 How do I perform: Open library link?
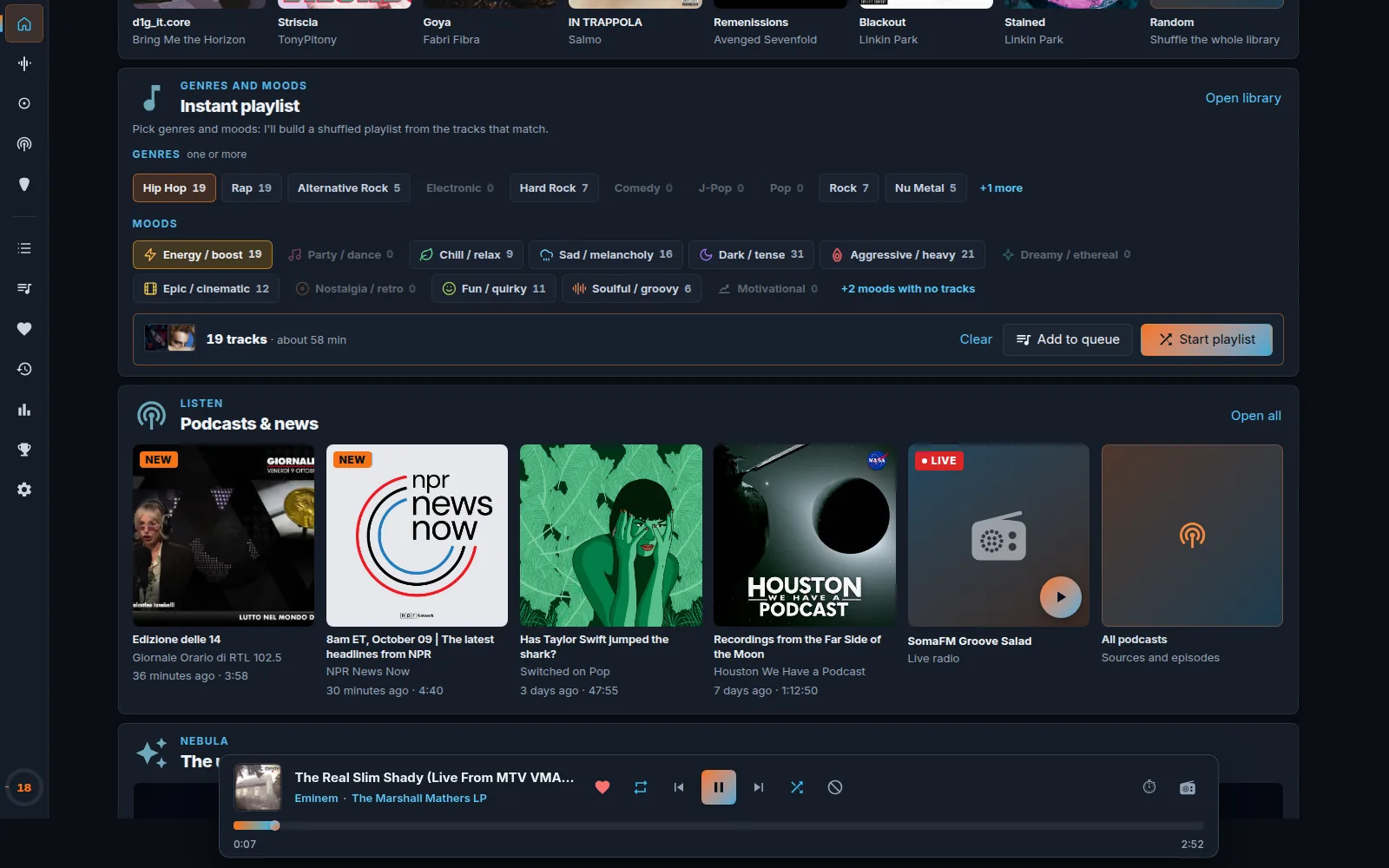click(1243, 98)
